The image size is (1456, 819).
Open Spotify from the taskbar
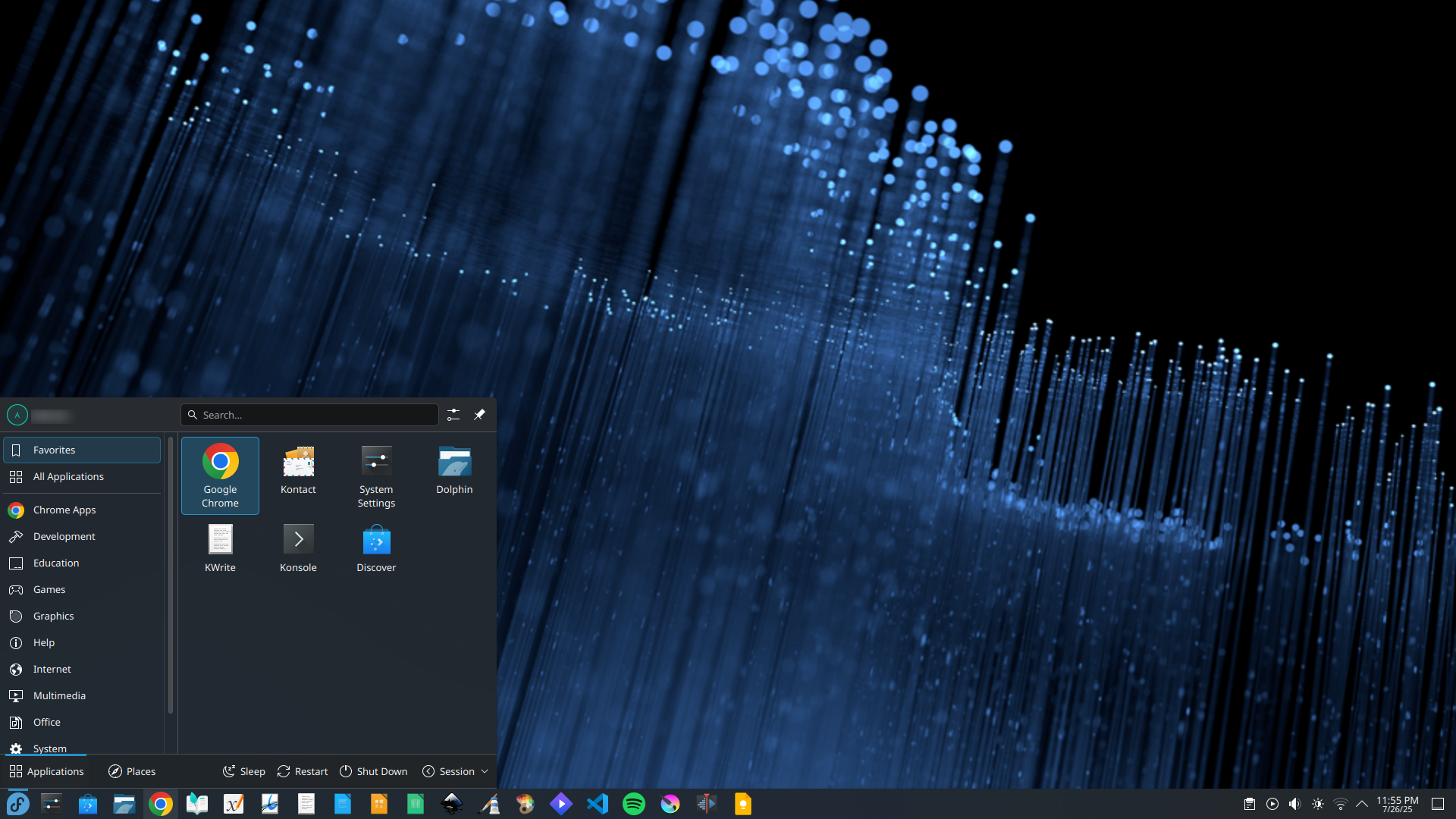tap(634, 804)
